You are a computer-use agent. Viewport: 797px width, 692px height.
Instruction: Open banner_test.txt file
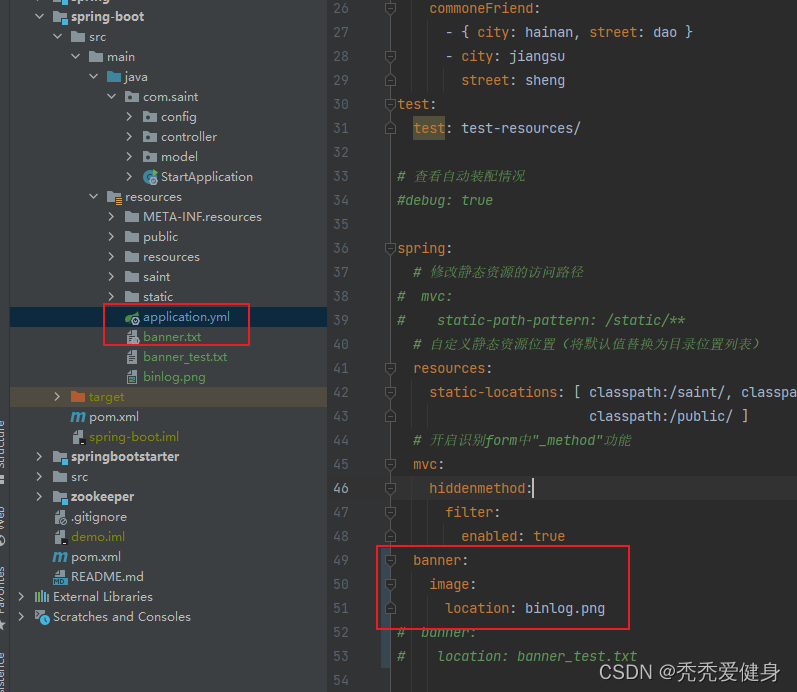point(184,357)
